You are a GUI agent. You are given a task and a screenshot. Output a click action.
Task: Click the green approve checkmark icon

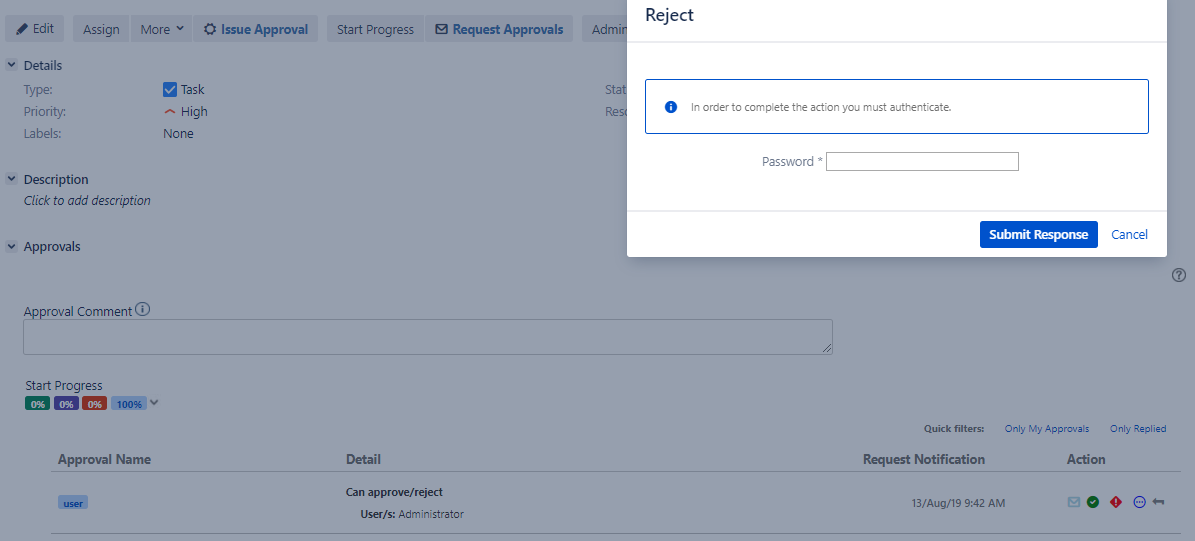click(x=1093, y=502)
